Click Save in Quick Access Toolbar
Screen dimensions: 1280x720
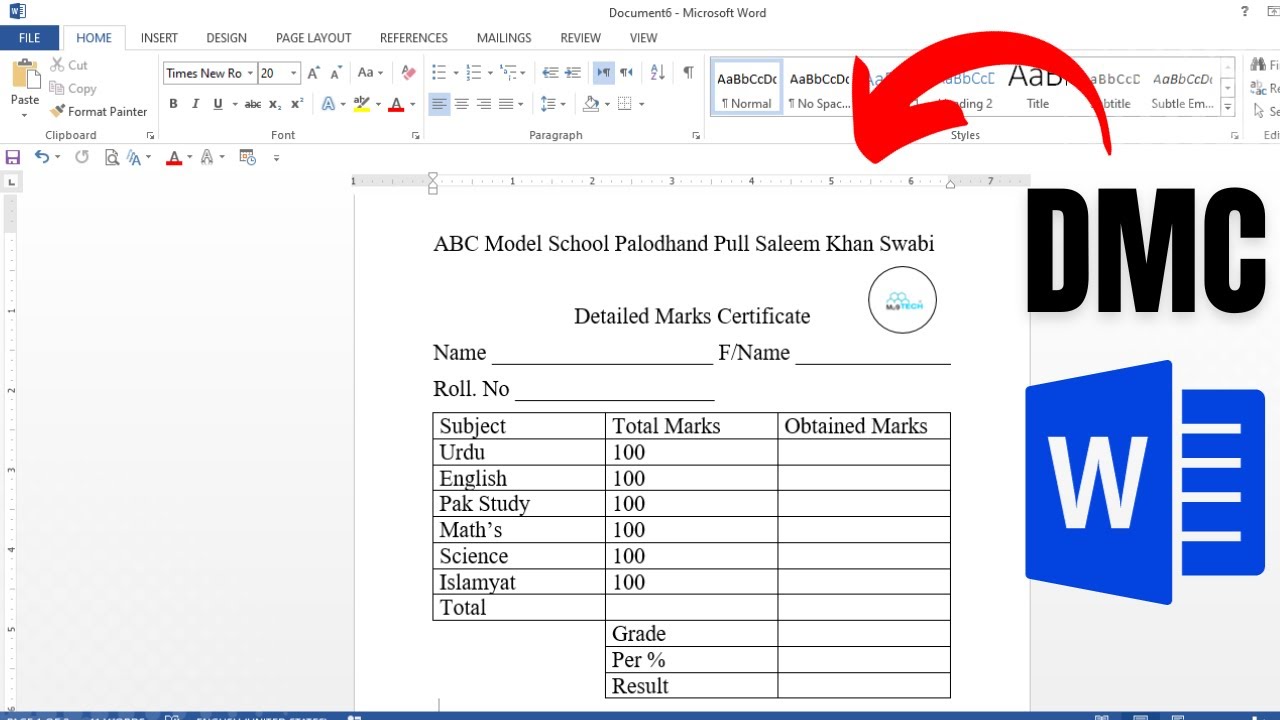tap(13, 157)
